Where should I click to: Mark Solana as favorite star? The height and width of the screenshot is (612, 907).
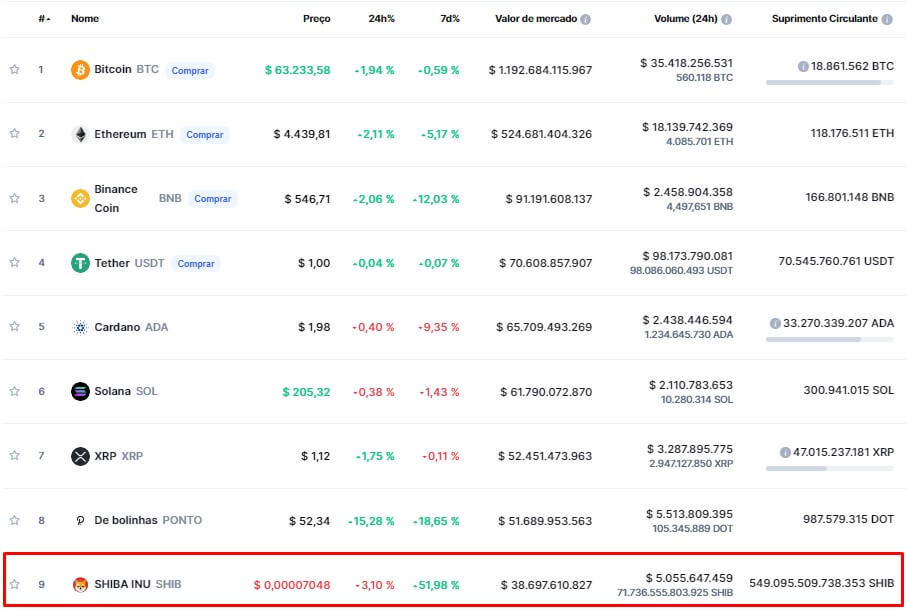(14, 392)
